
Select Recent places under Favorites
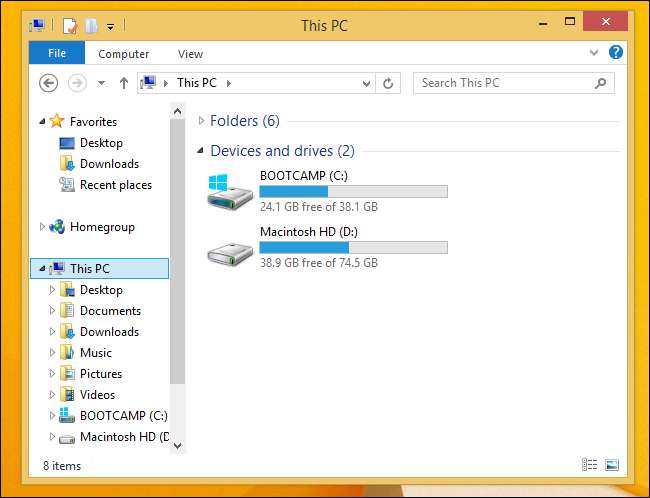(x=115, y=185)
